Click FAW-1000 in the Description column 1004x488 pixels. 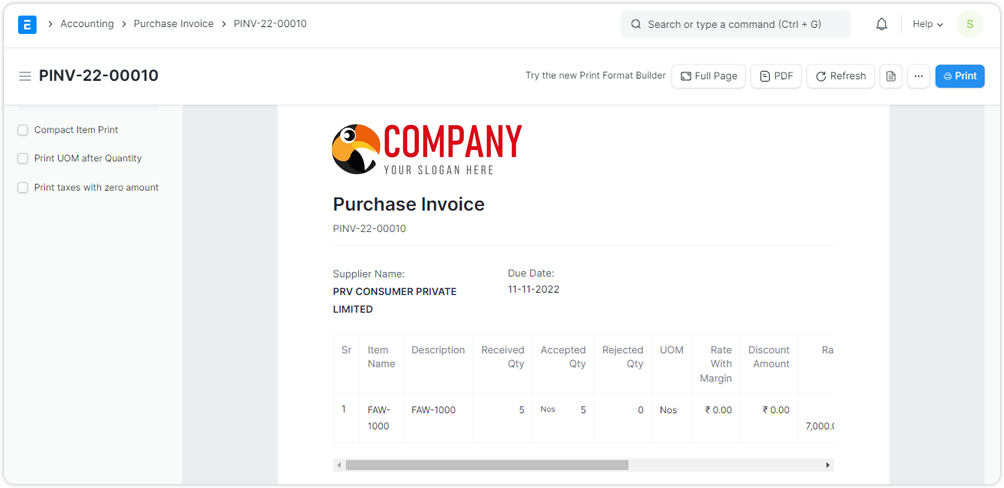433,410
